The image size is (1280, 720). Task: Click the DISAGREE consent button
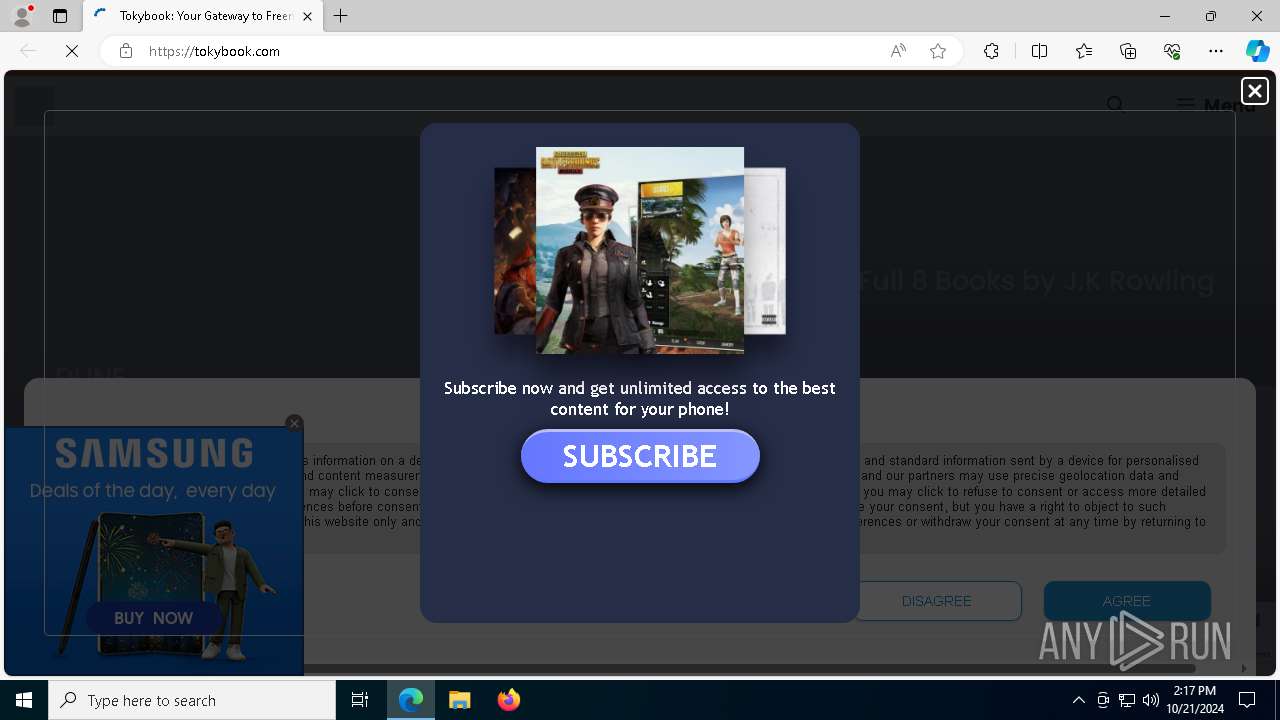(x=937, y=601)
